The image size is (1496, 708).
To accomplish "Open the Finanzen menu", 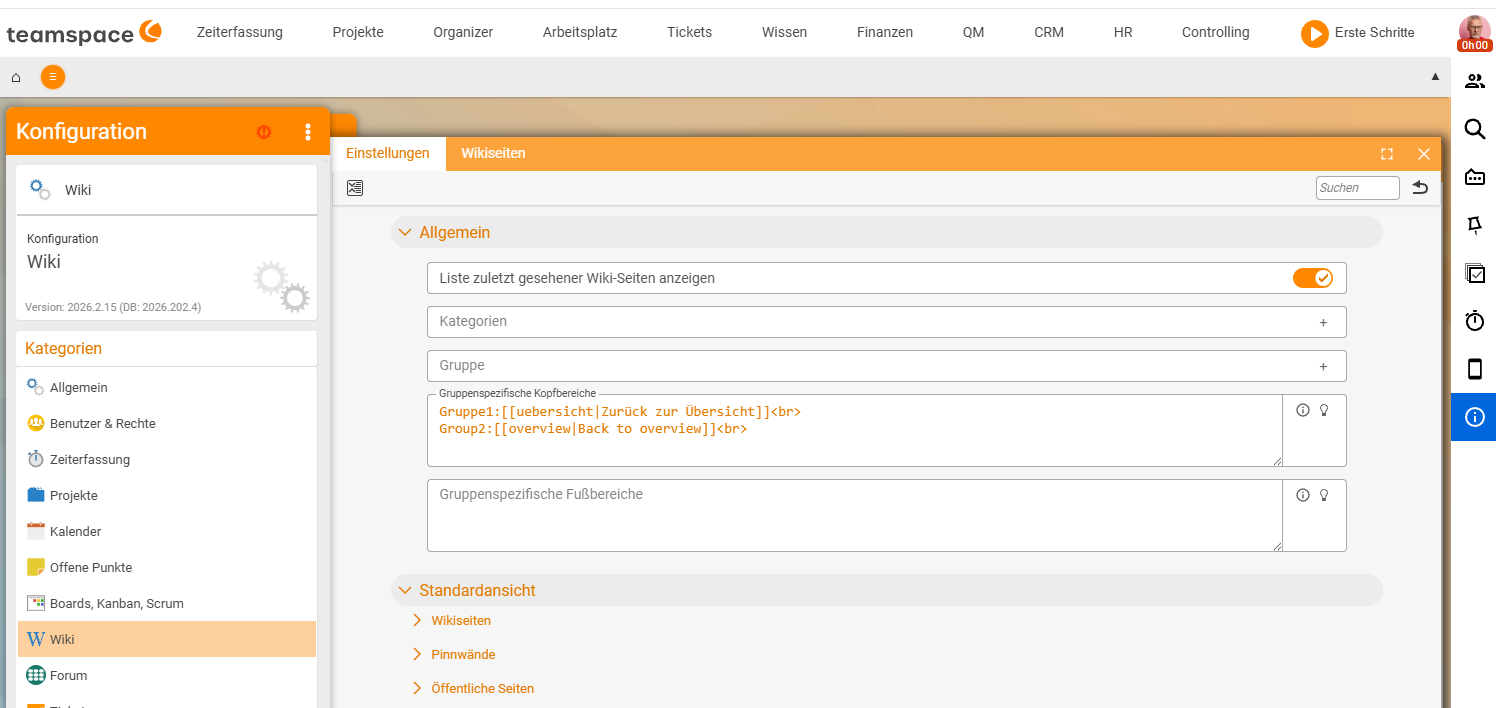I will point(885,32).
